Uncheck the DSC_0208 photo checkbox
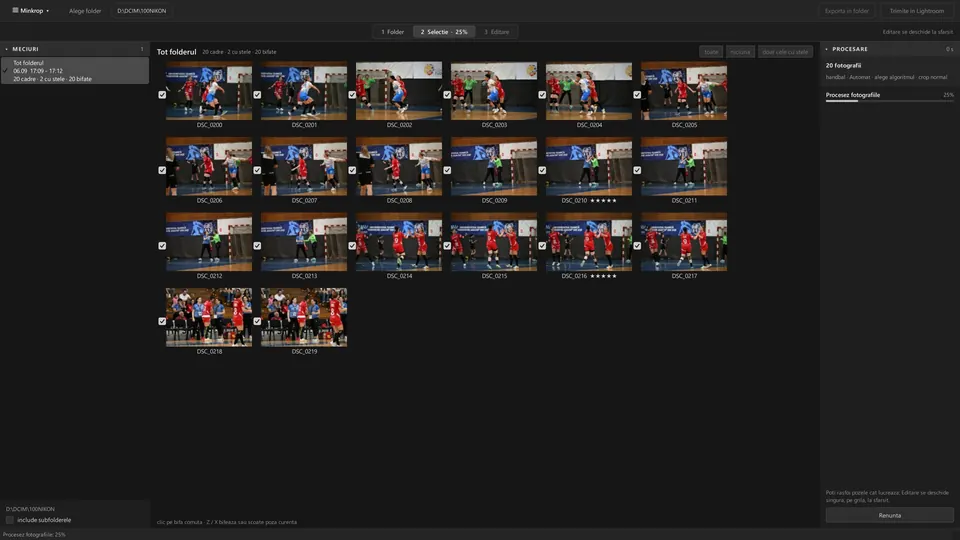 (352, 170)
